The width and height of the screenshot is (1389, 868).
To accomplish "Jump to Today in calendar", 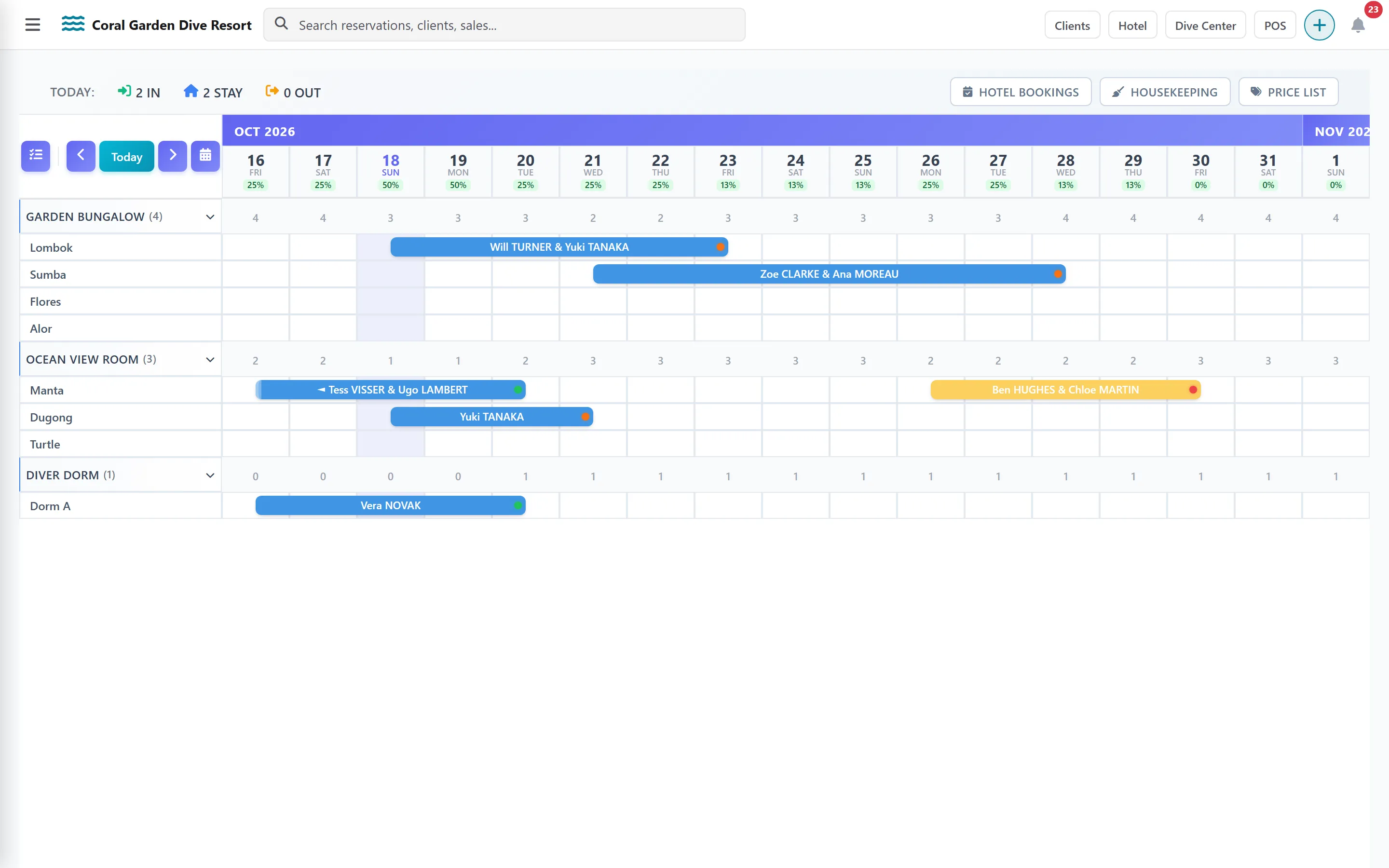I will (126, 156).
